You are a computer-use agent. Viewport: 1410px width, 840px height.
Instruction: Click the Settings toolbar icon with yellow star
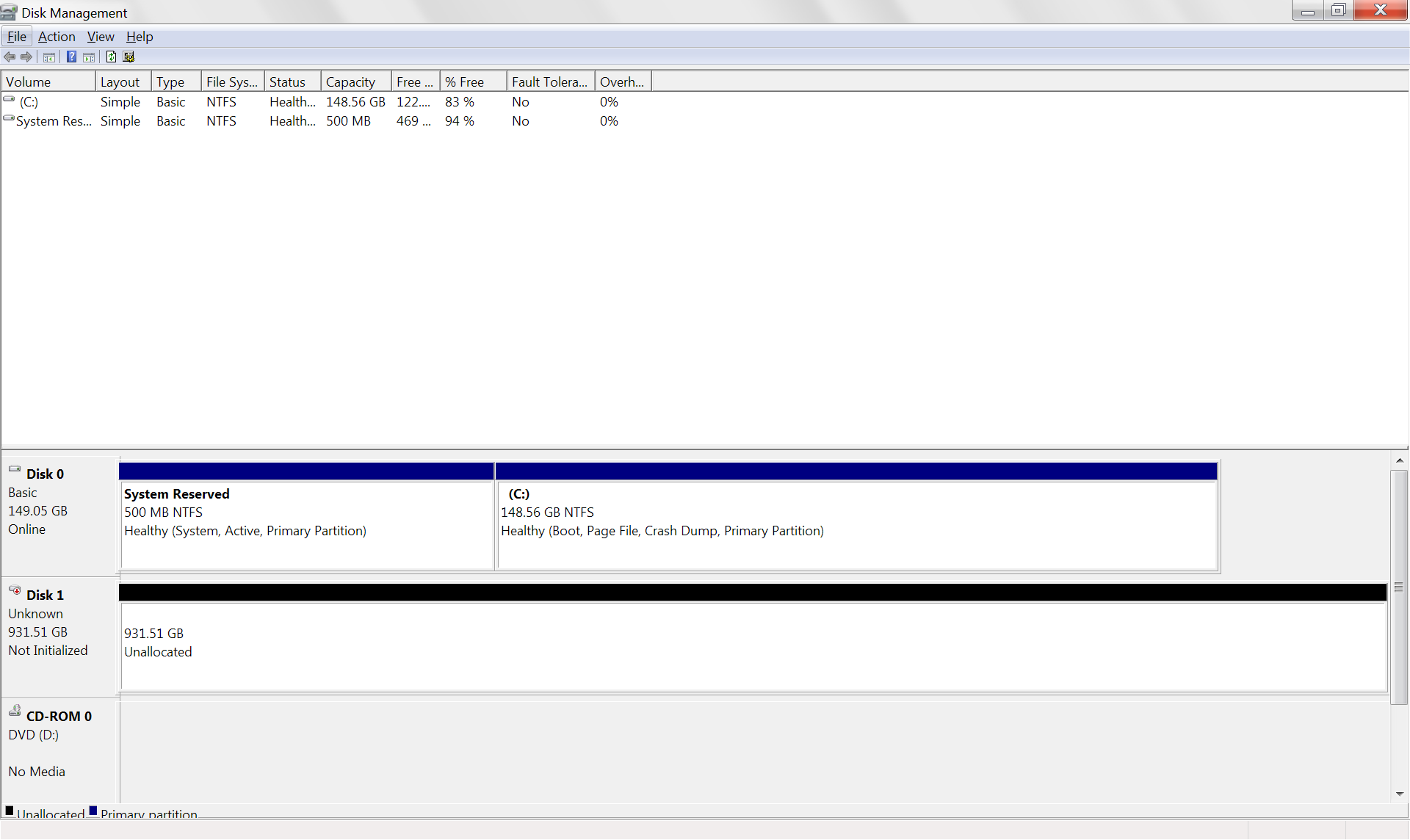[x=129, y=57]
